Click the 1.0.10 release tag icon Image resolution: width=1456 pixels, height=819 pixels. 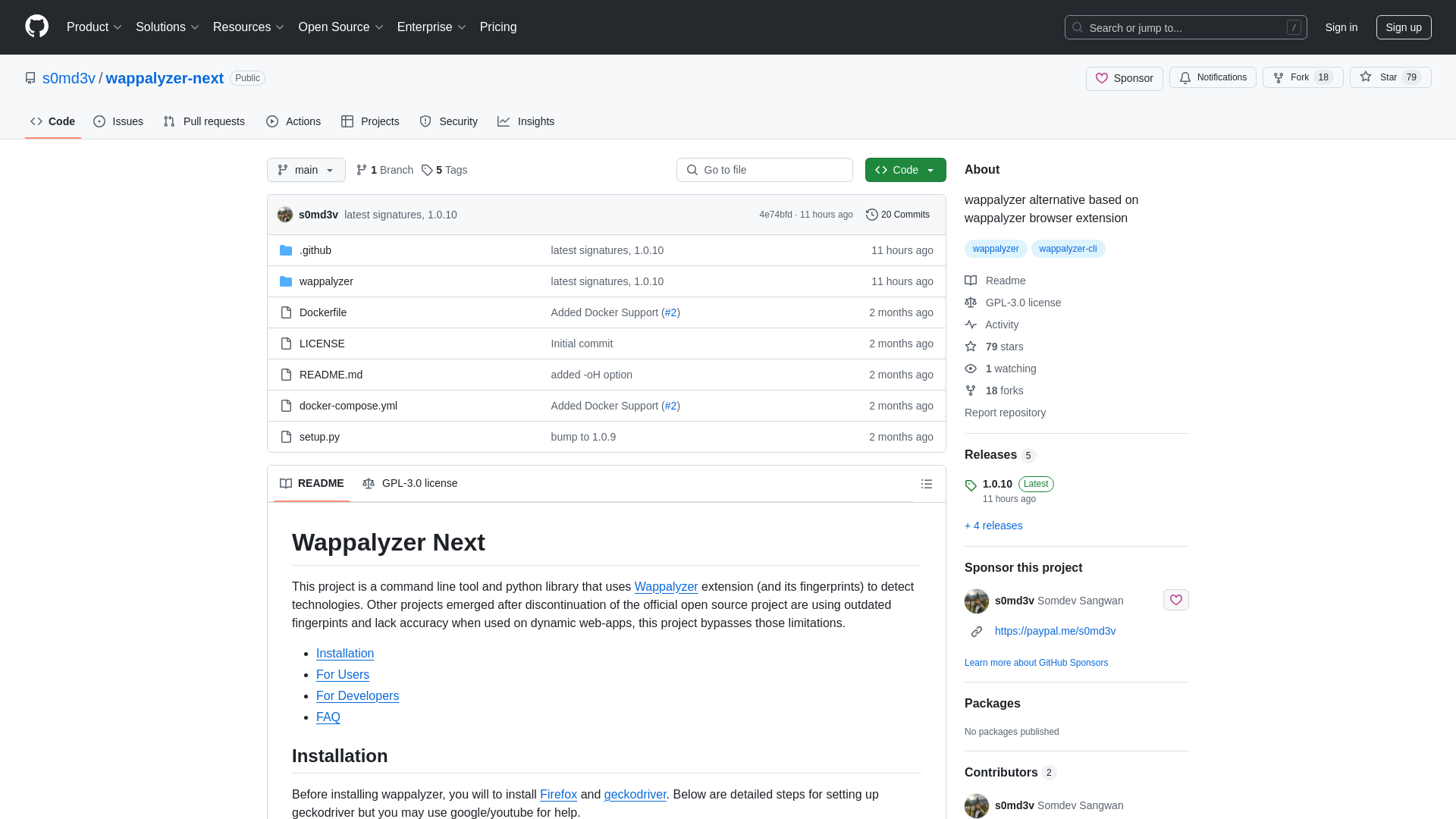click(971, 485)
